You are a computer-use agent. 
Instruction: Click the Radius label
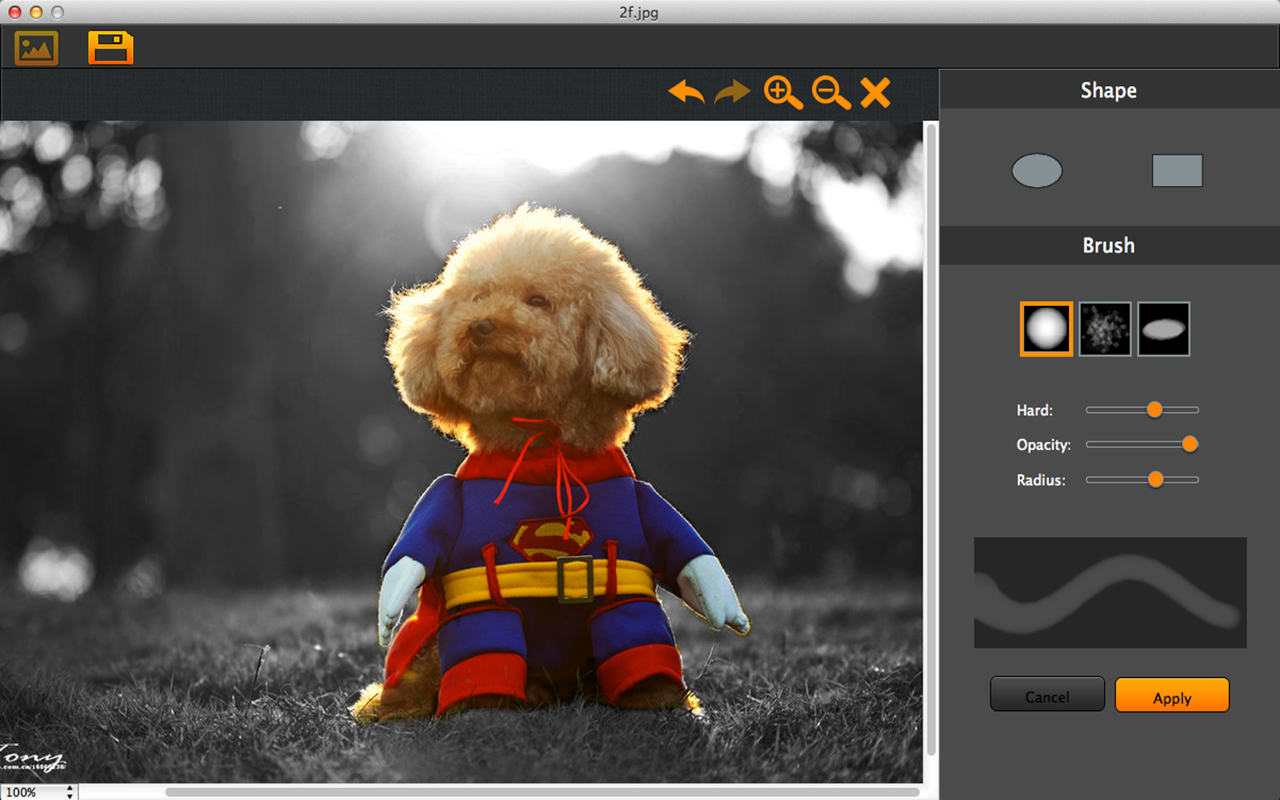(1040, 480)
